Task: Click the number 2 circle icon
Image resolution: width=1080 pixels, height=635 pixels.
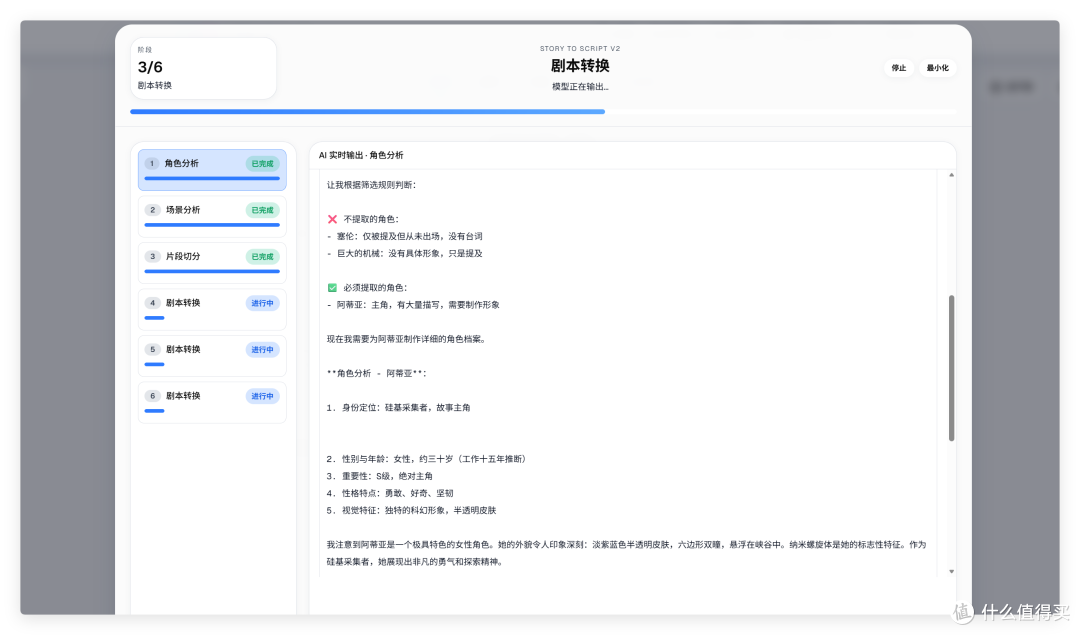Action: click(x=152, y=210)
